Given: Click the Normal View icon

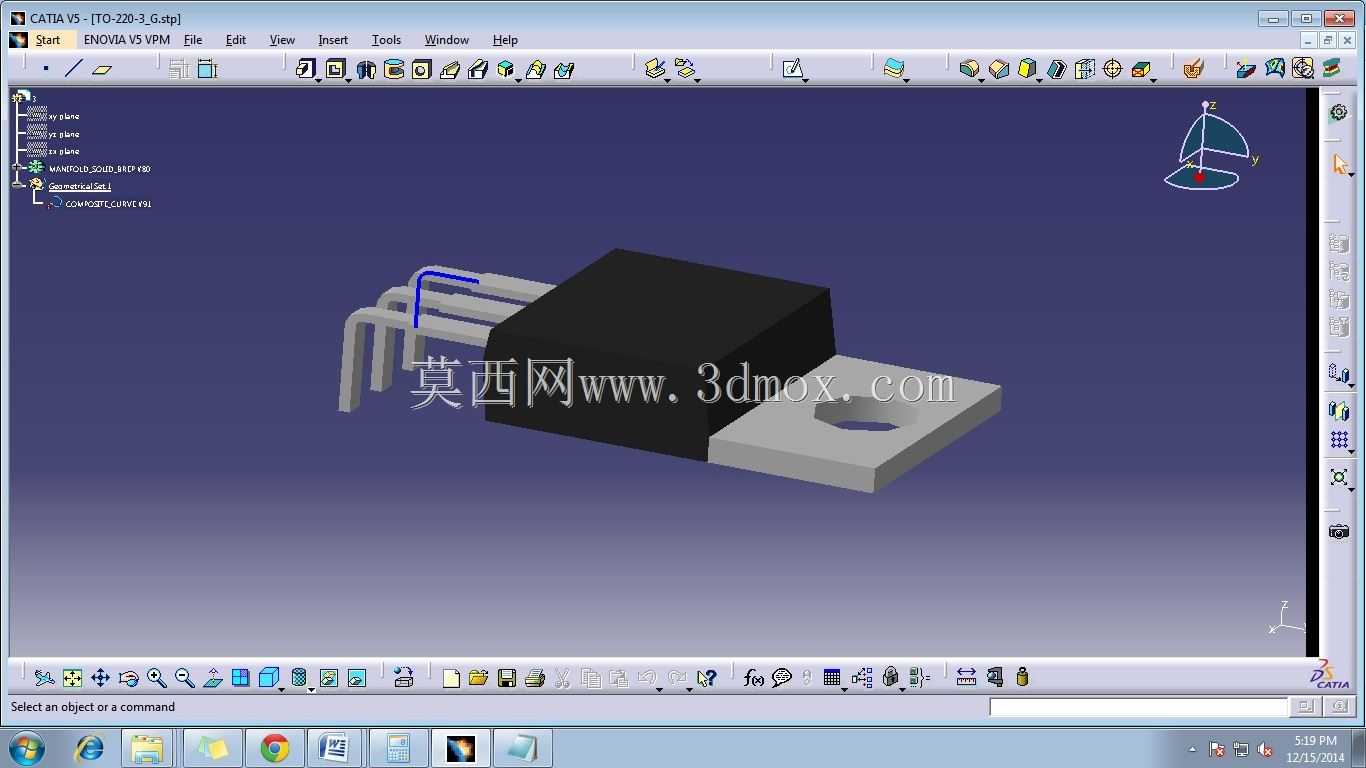Looking at the screenshot, I should click(213, 678).
